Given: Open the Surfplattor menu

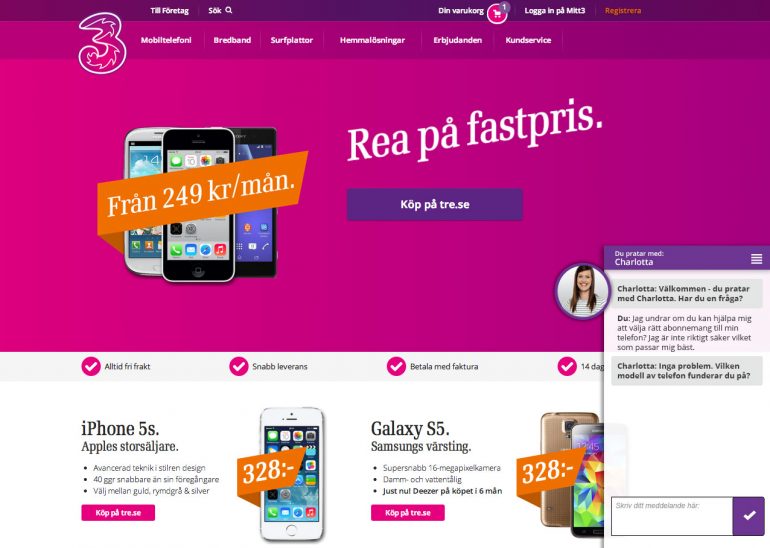Looking at the screenshot, I should (x=292, y=40).
